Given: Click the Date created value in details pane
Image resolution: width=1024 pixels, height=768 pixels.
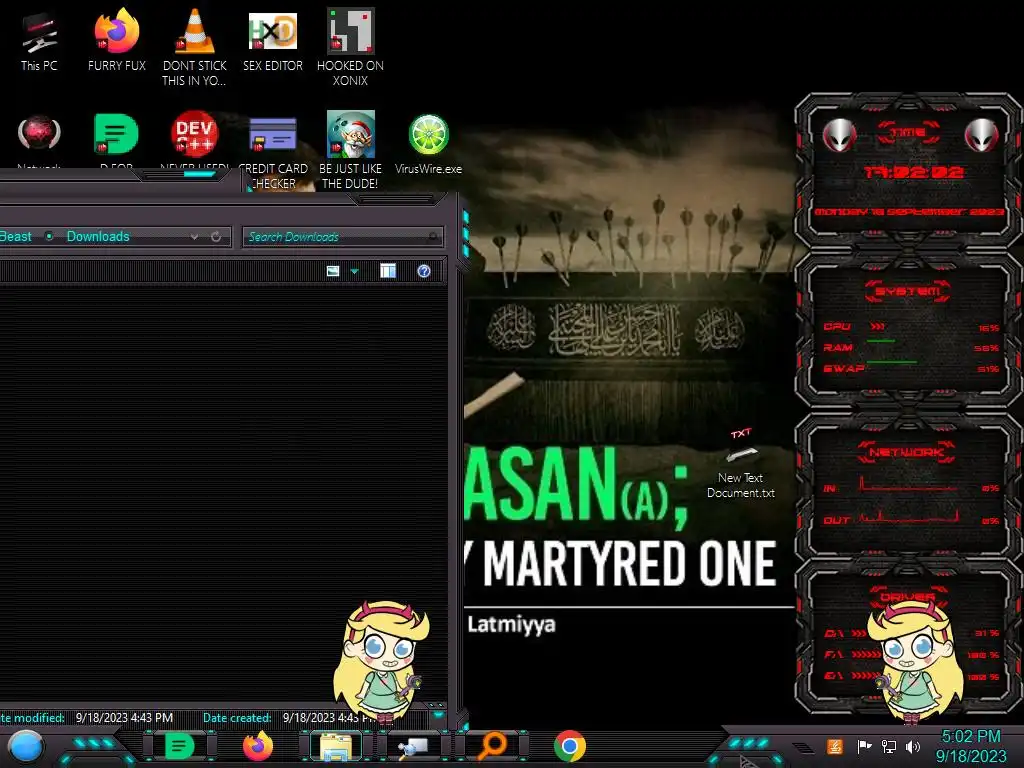Looking at the screenshot, I should coord(330,718).
